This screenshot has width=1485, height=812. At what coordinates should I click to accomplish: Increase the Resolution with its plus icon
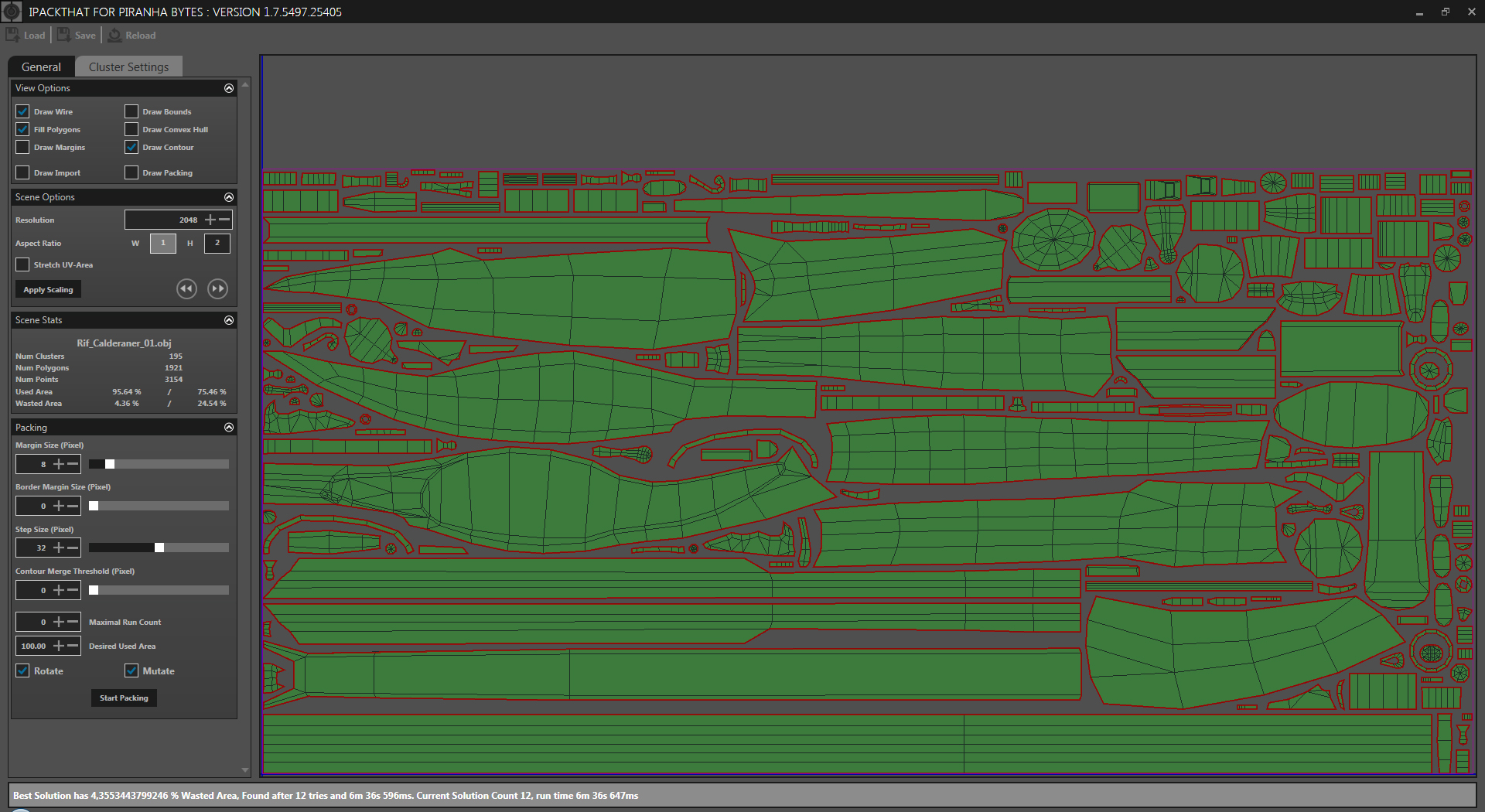click(210, 220)
